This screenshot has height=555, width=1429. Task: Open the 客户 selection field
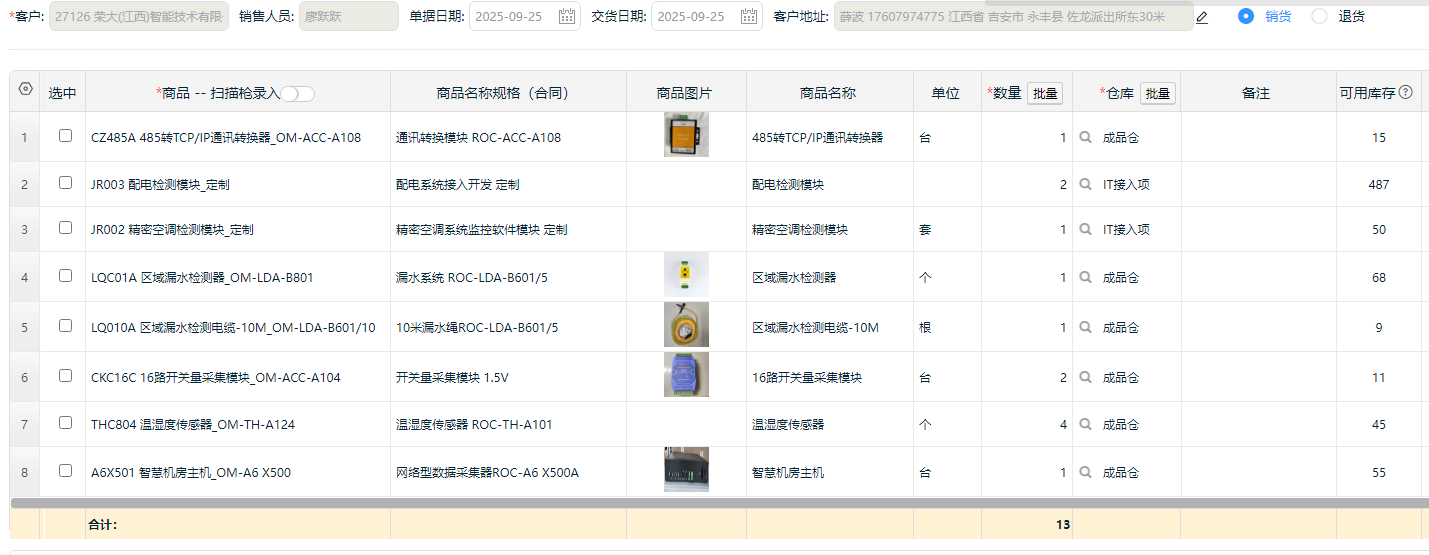point(138,17)
